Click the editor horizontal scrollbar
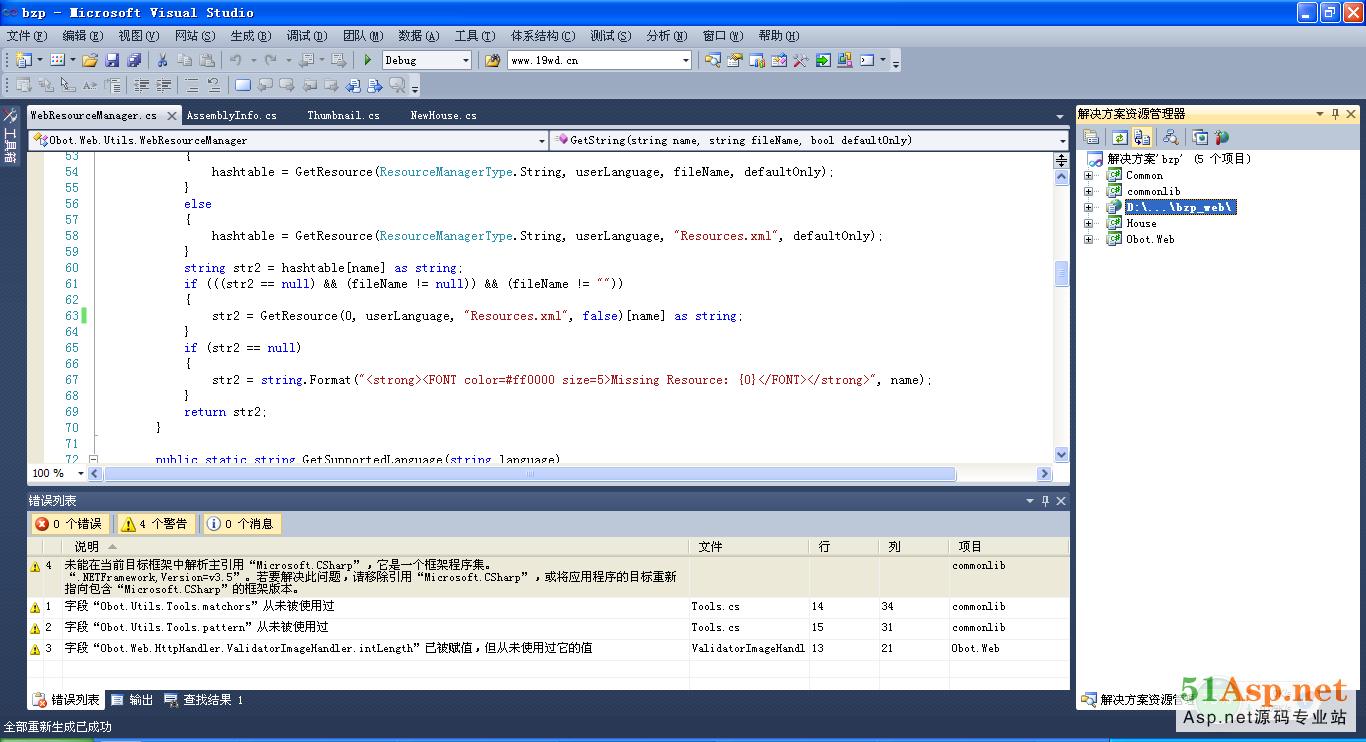1366x742 pixels. [570, 474]
